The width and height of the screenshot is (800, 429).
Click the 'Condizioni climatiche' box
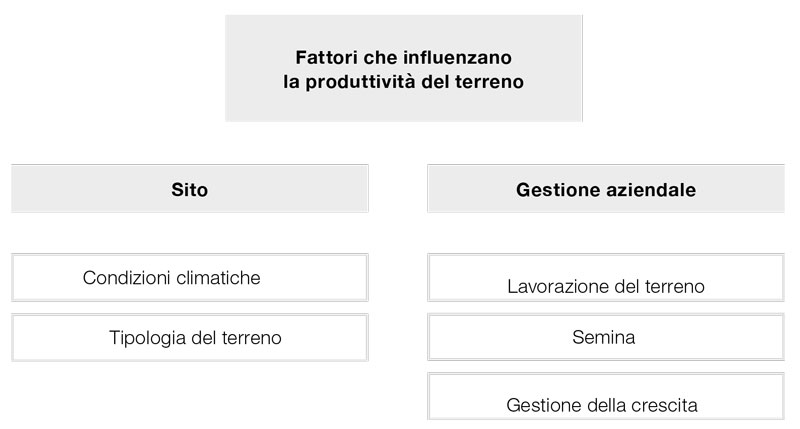click(x=190, y=277)
